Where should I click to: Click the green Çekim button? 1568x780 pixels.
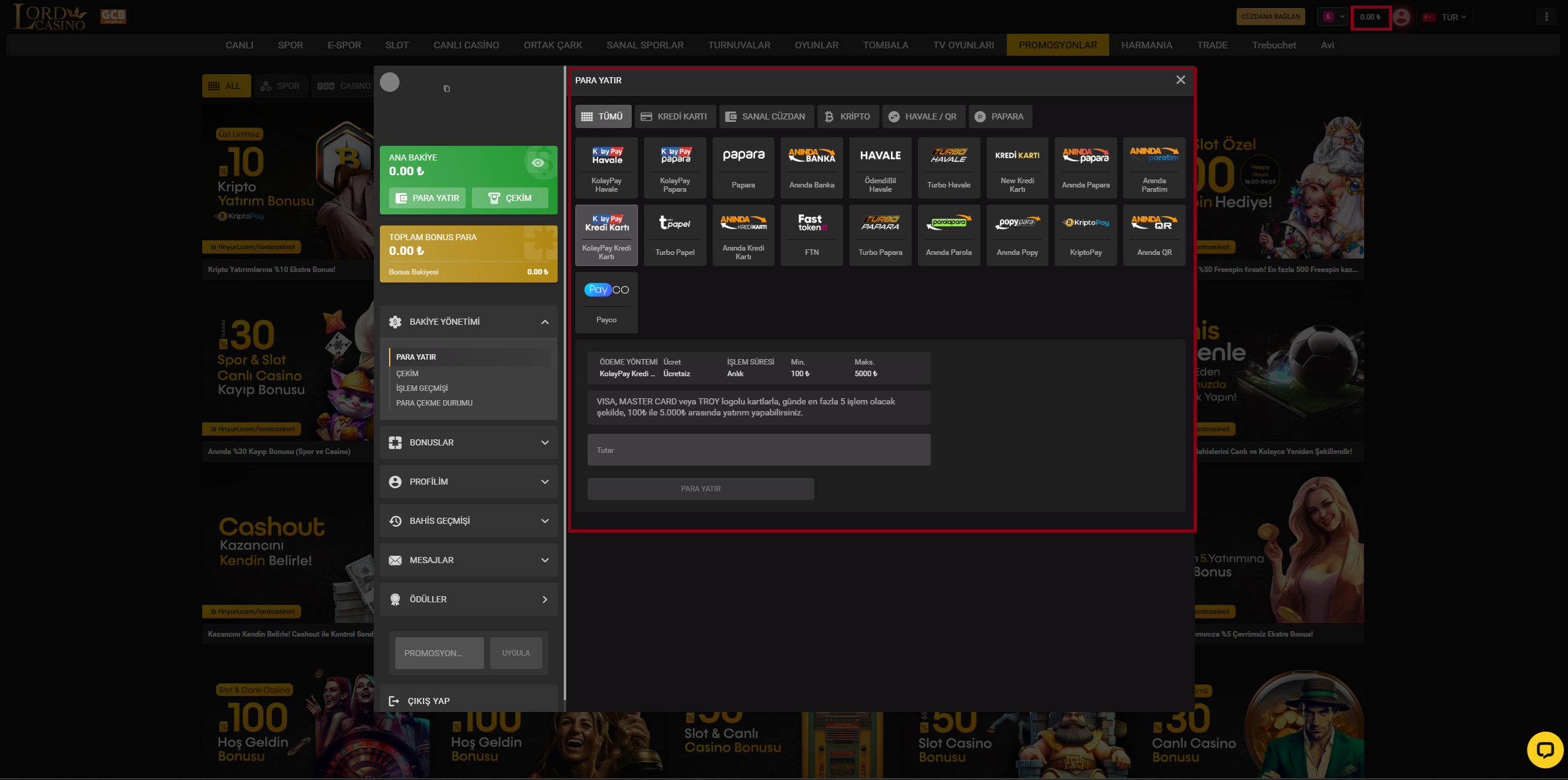pyautogui.click(x=510, y=198)
